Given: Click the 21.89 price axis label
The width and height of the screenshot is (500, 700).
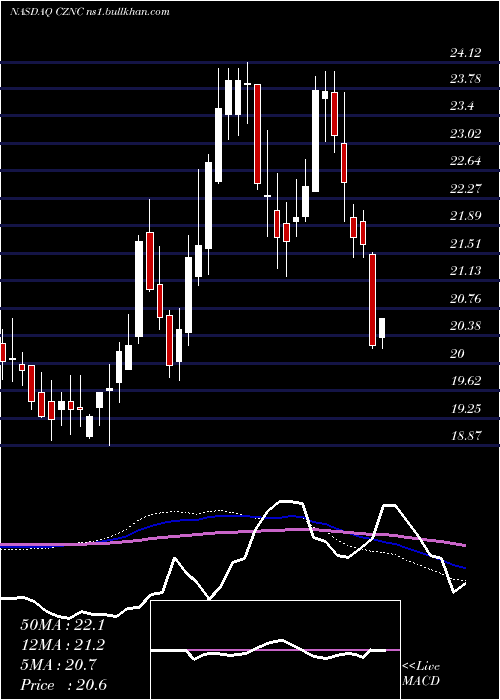Looking at the screenshot, I should click(x=466, y=216).
